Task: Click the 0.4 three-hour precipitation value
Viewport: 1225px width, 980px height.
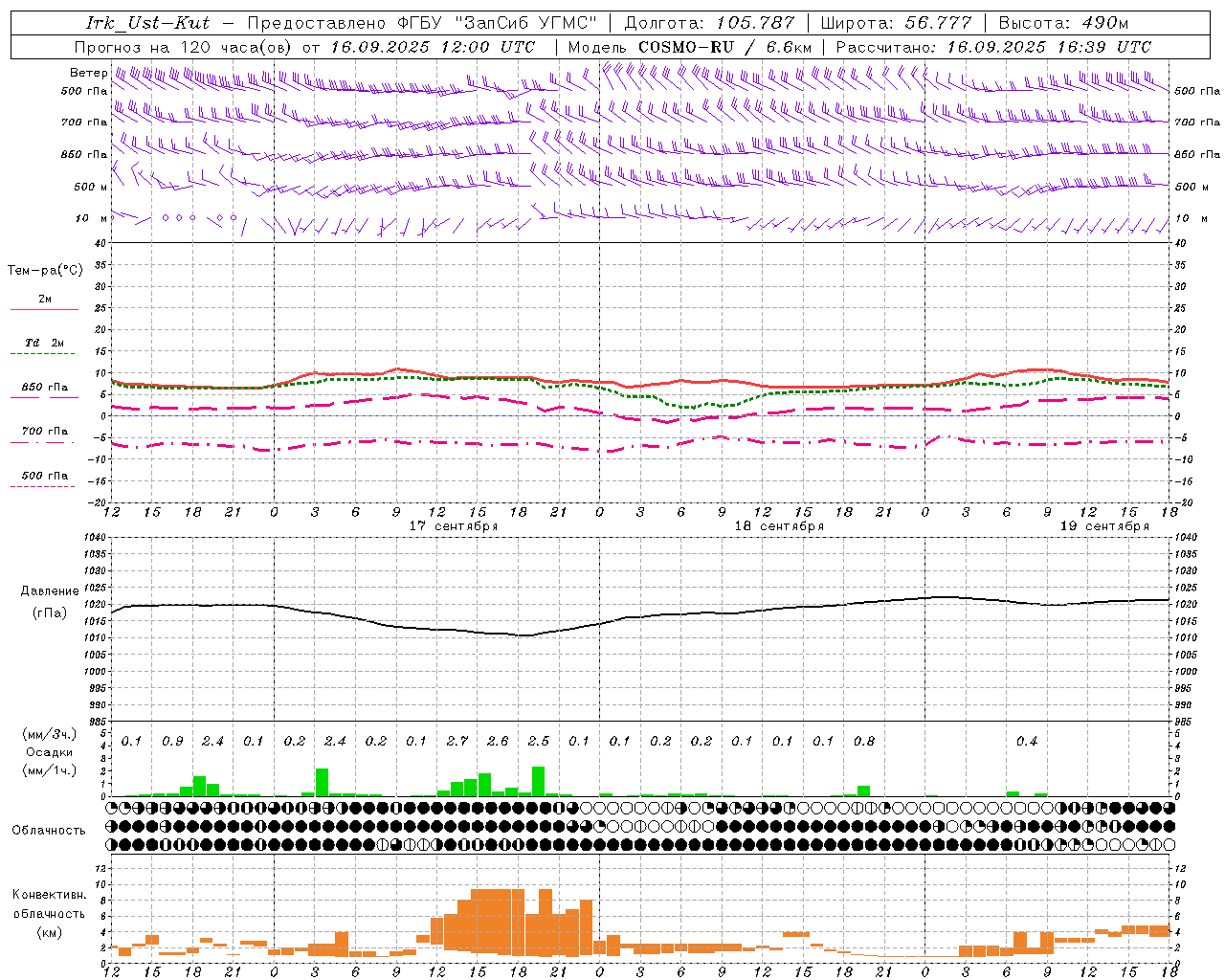Action: (x=1027, y=742)
